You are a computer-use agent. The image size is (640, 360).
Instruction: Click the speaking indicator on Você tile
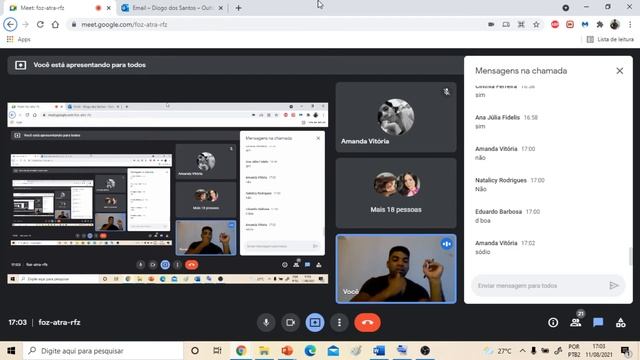pyautogui.click(x=447, y=244)
